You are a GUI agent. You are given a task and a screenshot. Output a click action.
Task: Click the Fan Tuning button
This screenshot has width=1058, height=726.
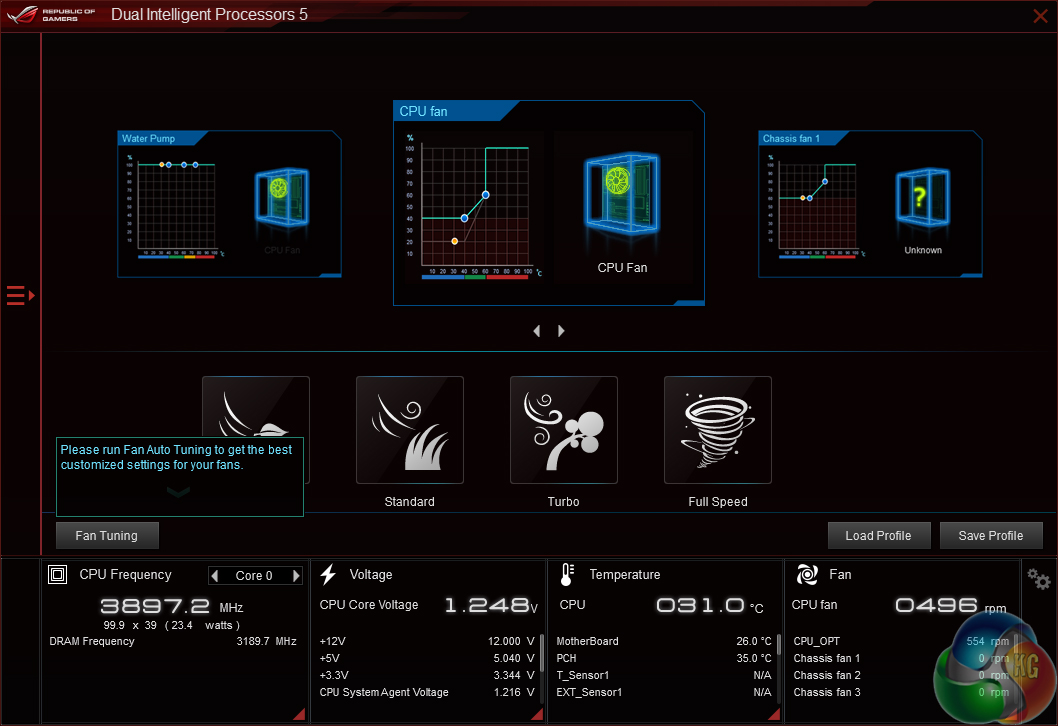107,535
